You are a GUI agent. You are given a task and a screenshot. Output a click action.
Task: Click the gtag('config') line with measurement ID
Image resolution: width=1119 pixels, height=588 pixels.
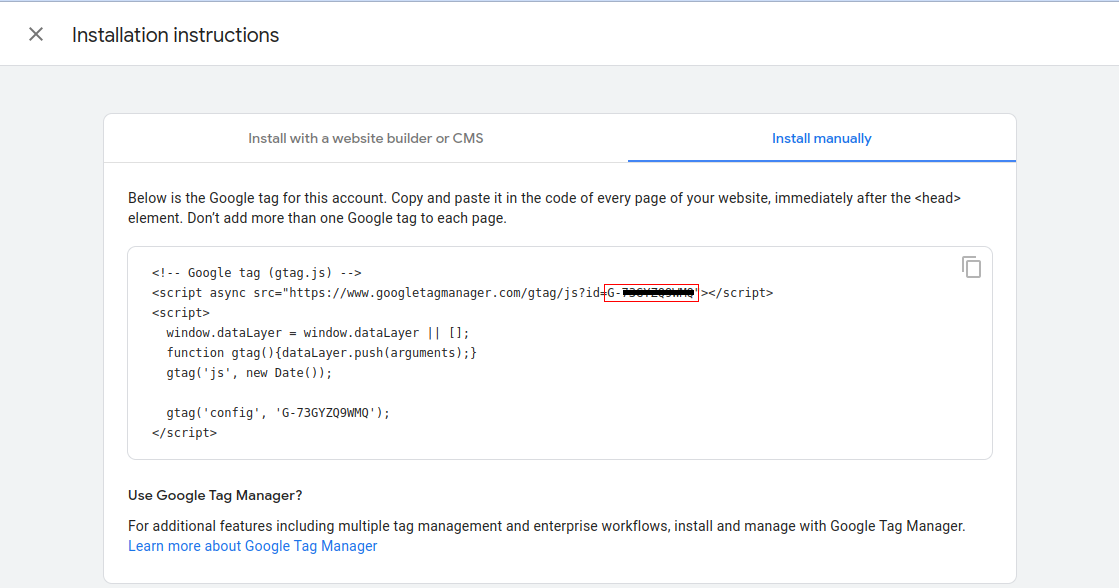pos(278,413)
